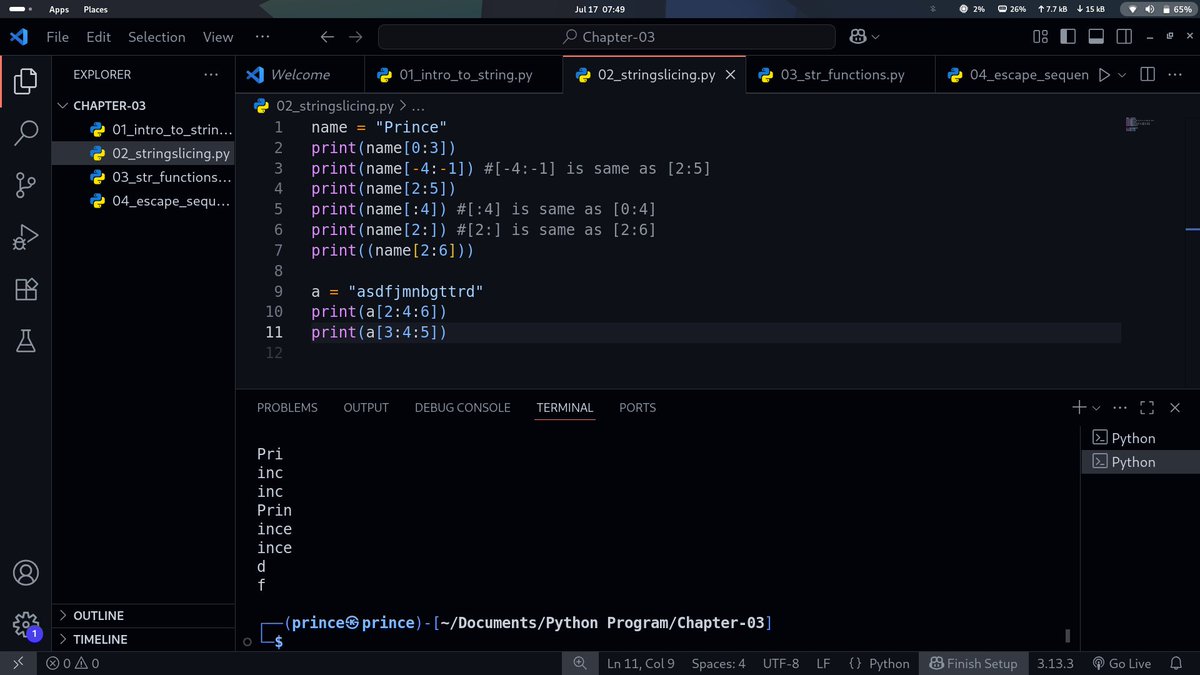Close the terminal panel
Image resolution: width=1200 pixels, height=675 pixels.
tap(1175, 408)
